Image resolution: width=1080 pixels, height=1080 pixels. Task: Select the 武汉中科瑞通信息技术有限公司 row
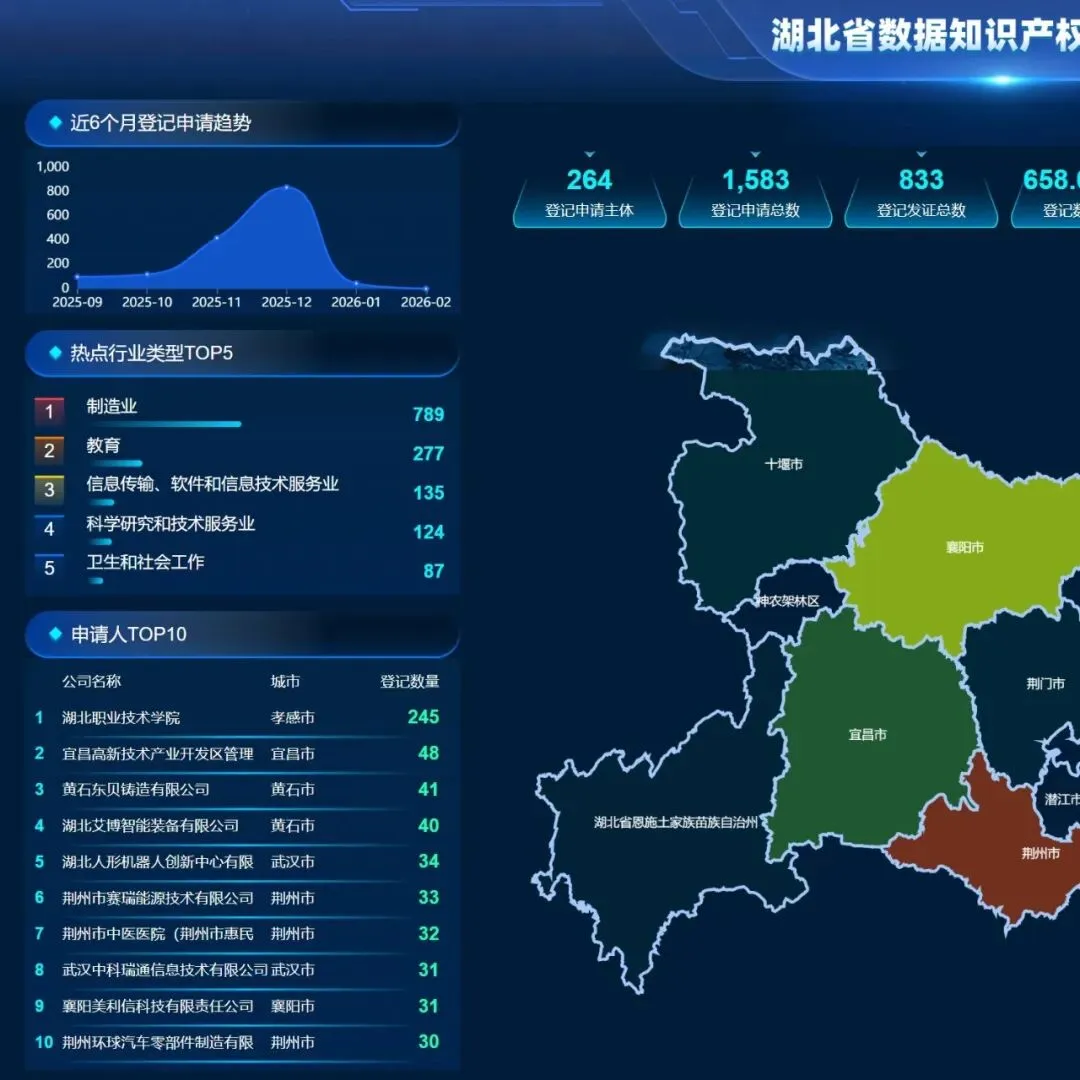(x=238, y=970)
